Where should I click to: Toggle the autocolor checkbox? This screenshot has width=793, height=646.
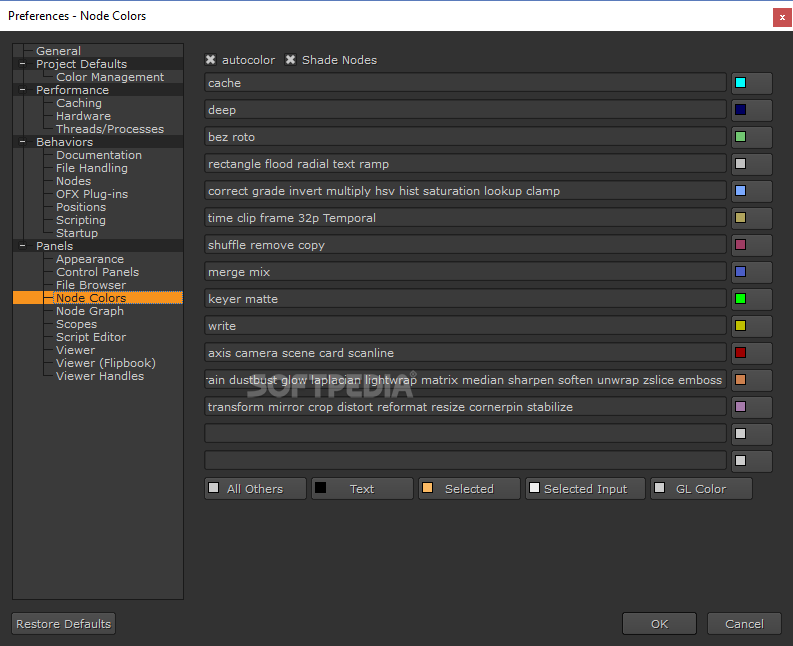click(210, 60)
